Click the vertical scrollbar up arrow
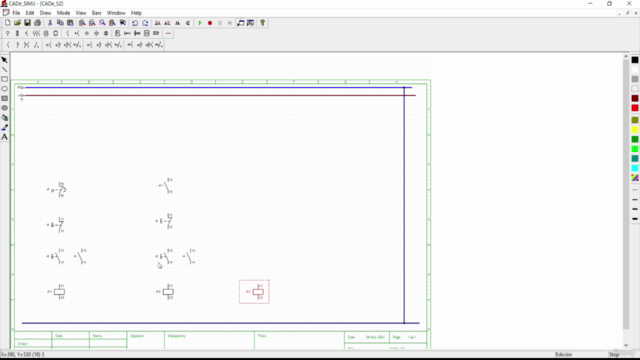This screenshot has width=640, height=360. click(626, 56)
